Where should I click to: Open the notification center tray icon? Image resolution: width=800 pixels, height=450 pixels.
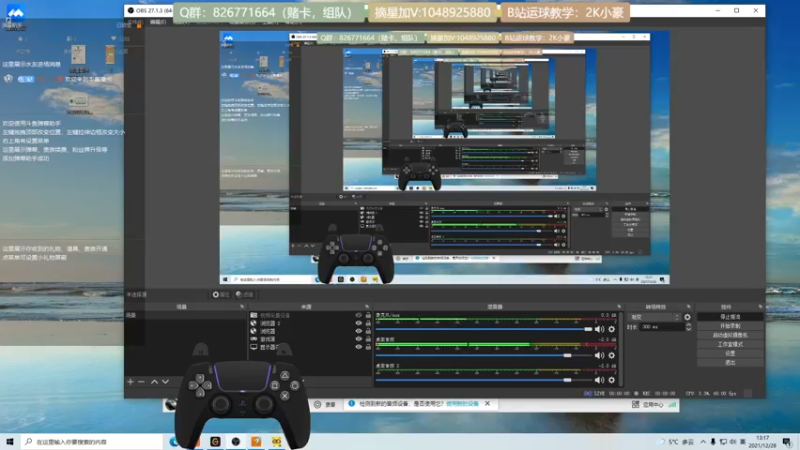787,442
